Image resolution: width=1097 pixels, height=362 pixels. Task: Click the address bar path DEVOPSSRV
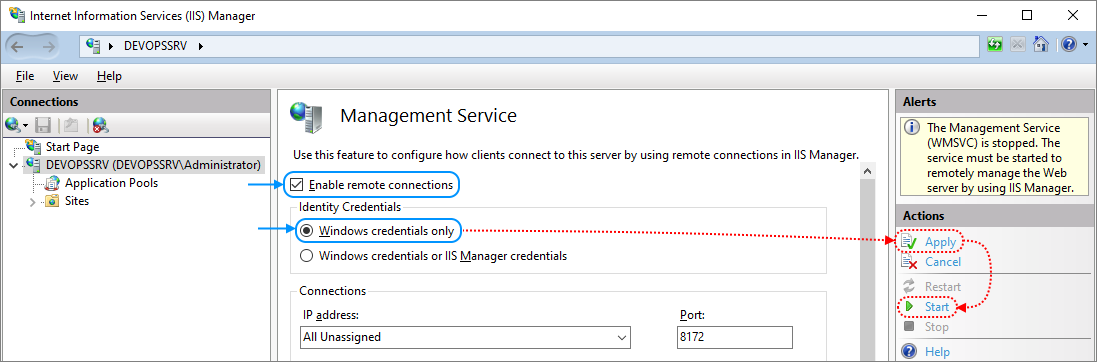(155, 46)
